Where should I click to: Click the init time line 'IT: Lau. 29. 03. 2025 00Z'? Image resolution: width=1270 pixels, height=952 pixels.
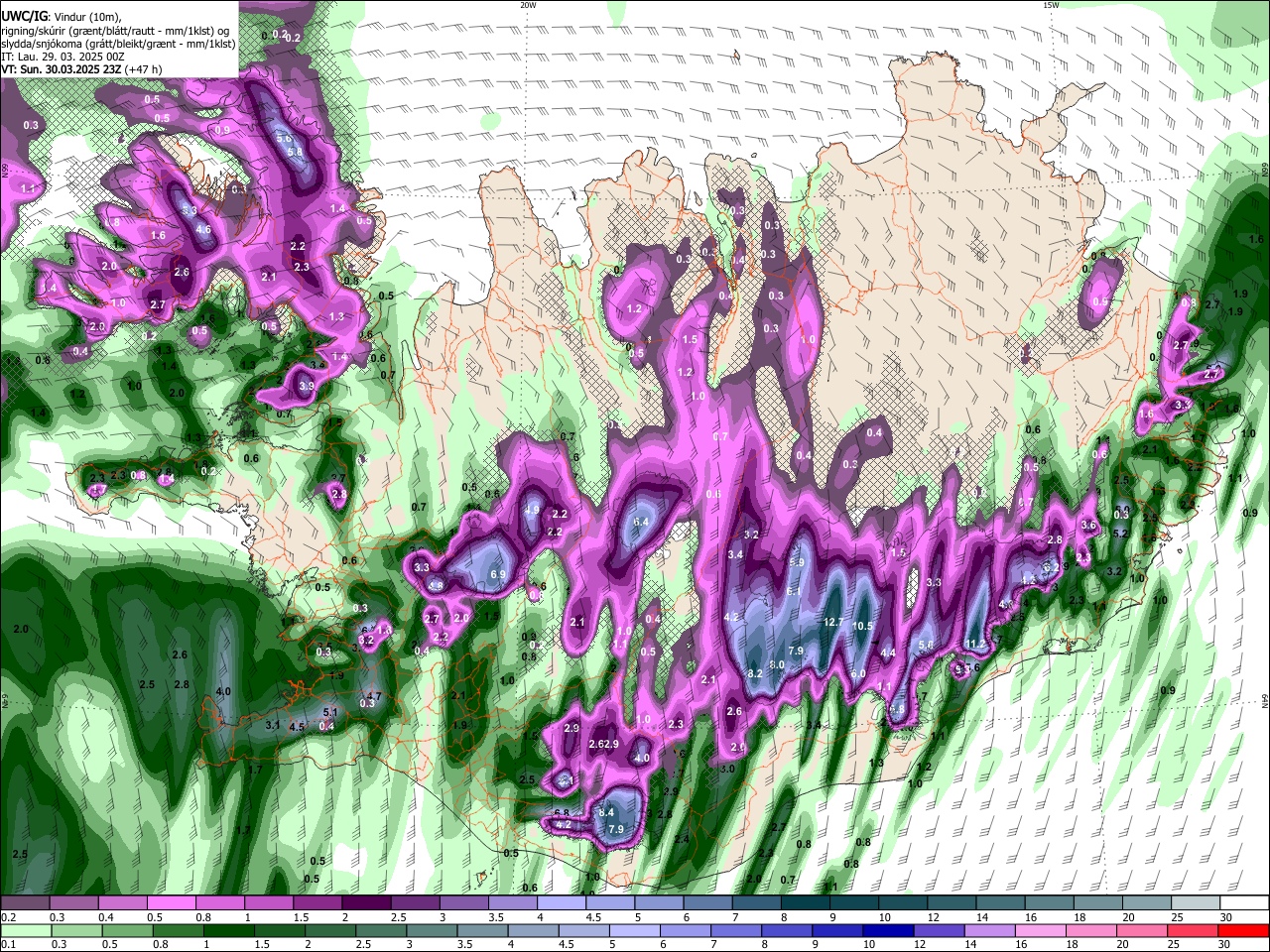pos(61,57)
